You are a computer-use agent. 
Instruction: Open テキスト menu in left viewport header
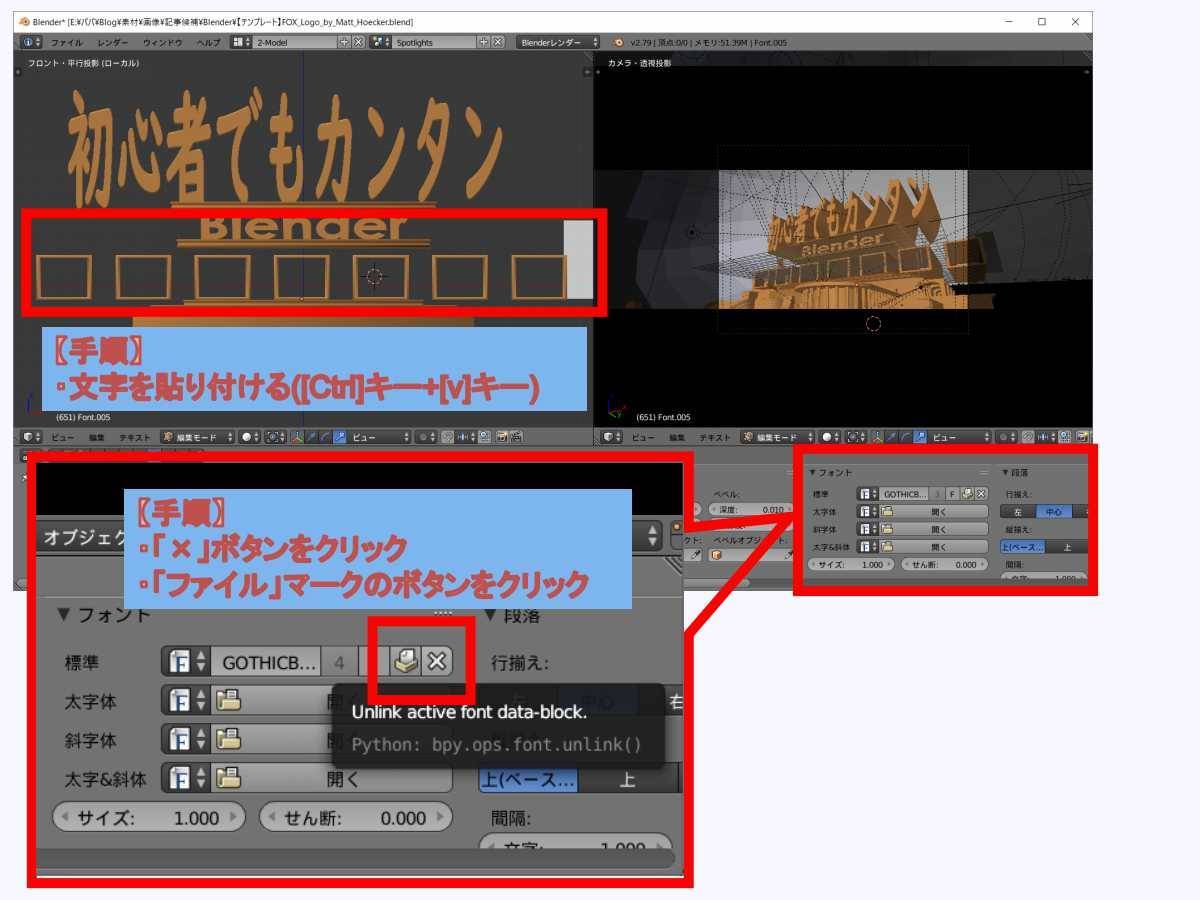coord(134,437)
